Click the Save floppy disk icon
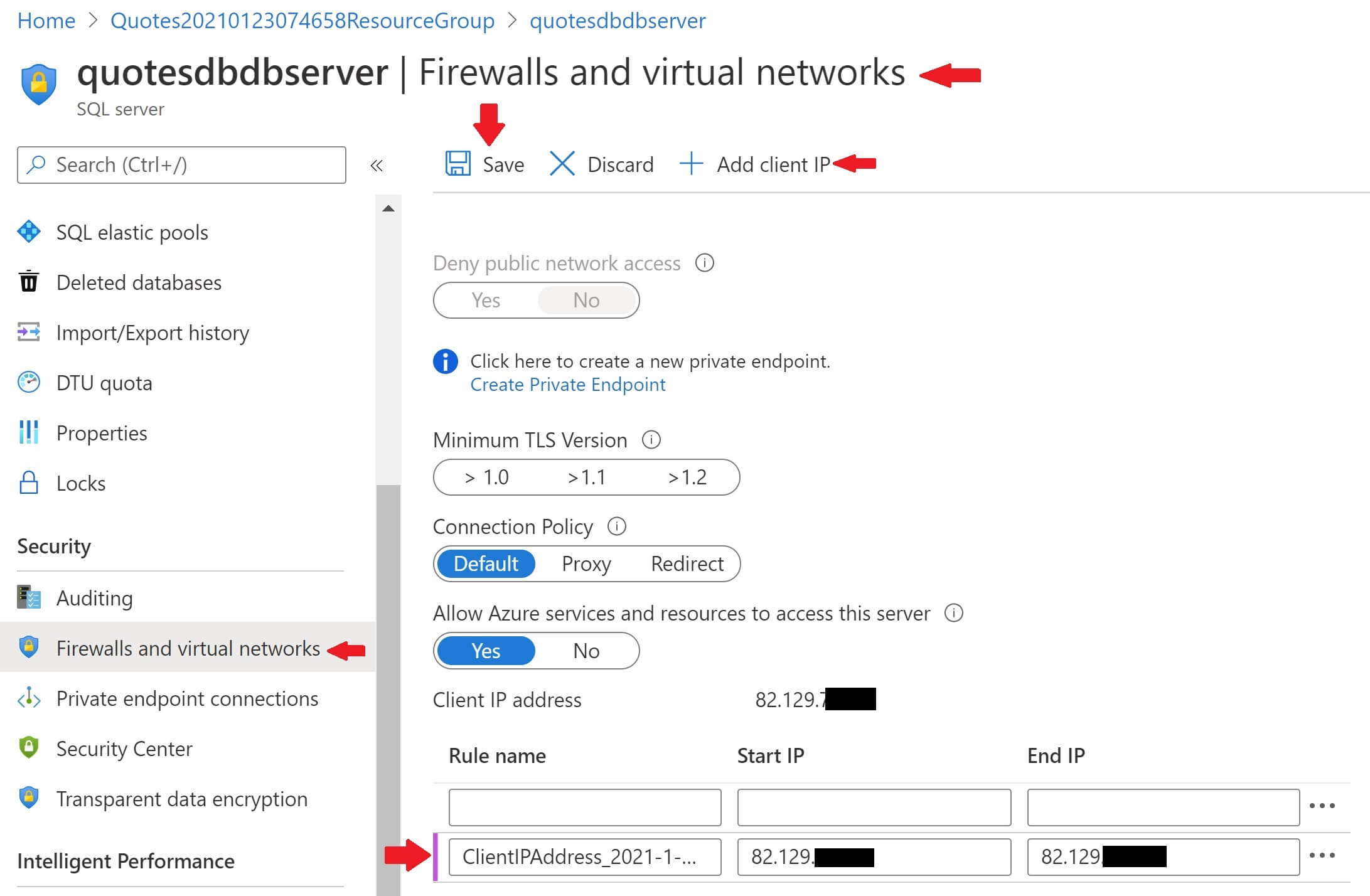The height and width of the screenshot is (896, 1370). pyautogui.click(x=458, y=164)
